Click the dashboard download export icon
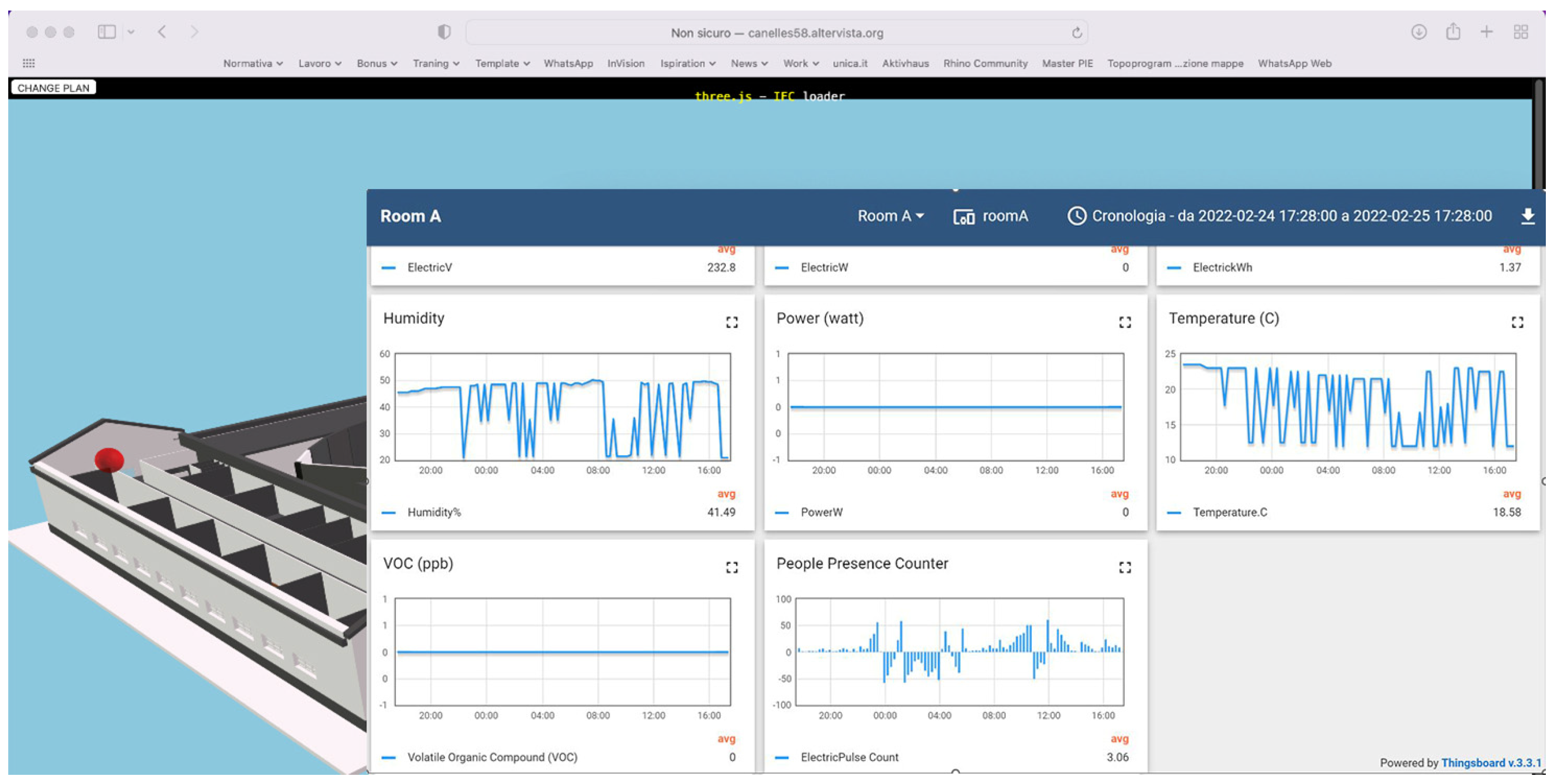This screenshot has width=1555, height=784. 1527,216
